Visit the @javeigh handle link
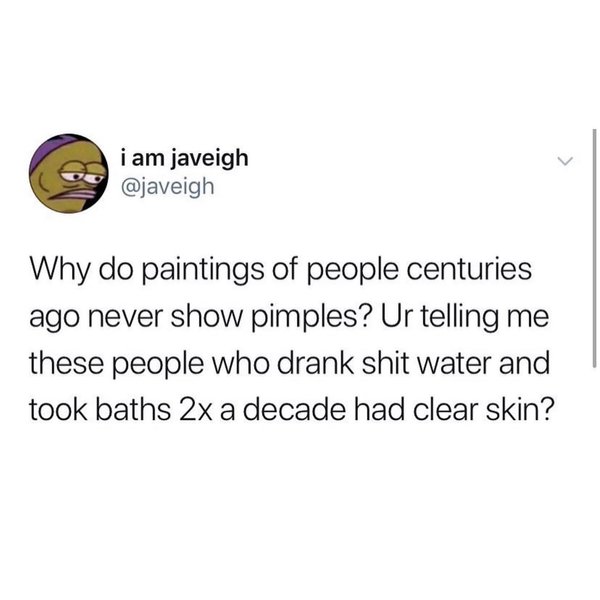 pos(167,187)
